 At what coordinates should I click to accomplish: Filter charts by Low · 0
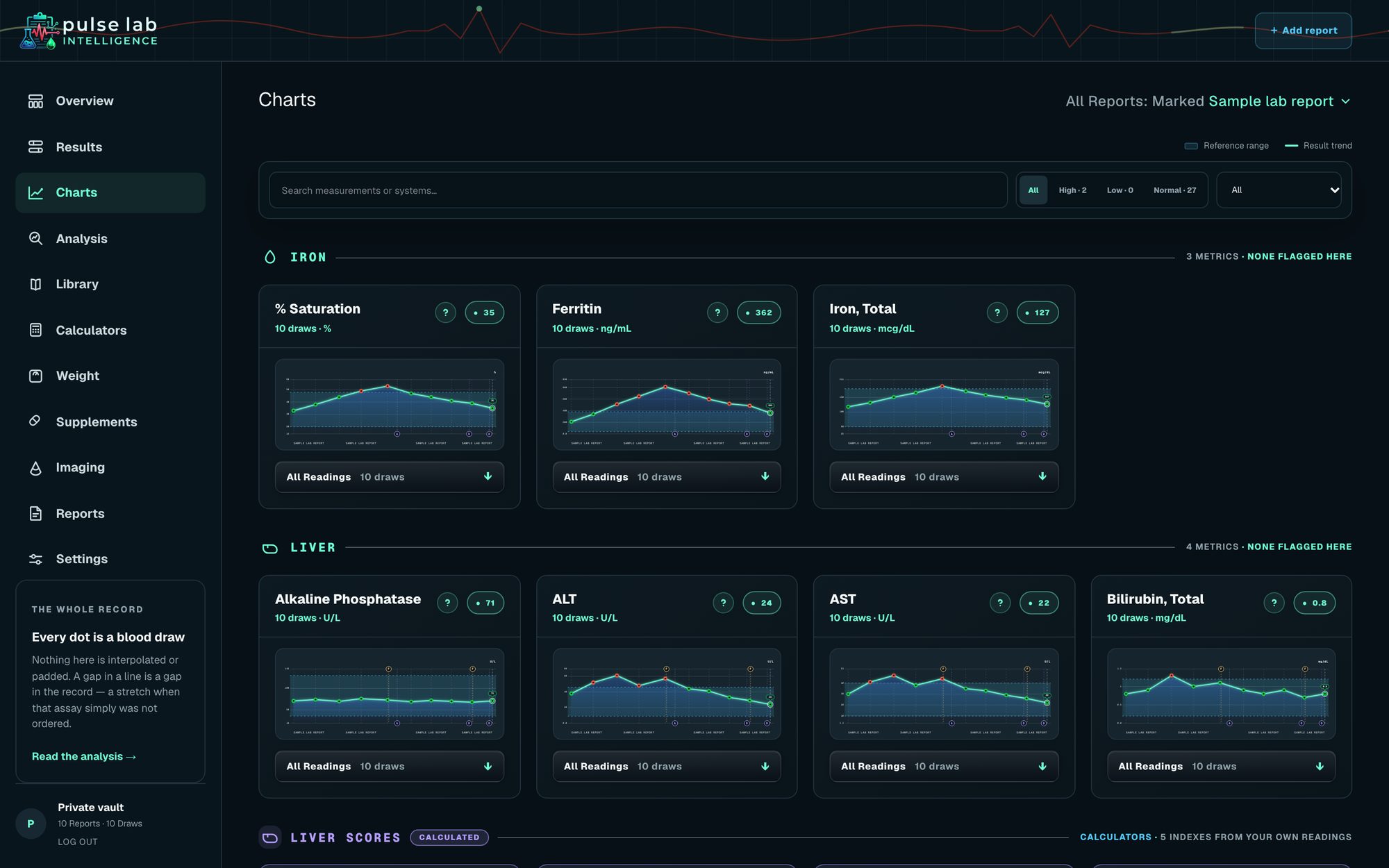(1120, 190)
